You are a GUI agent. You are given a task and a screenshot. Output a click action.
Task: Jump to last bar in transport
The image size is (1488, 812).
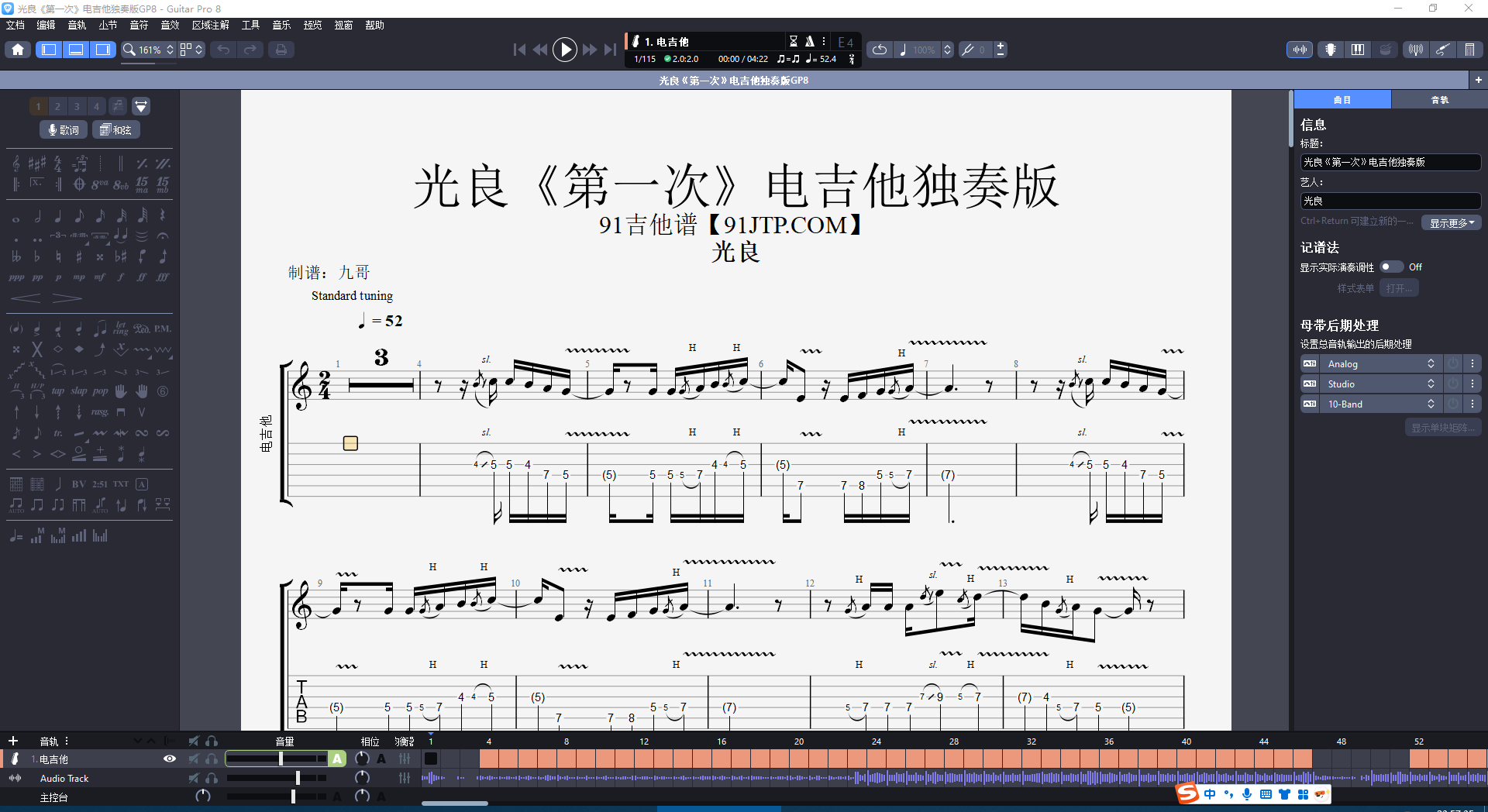(611, 50)
